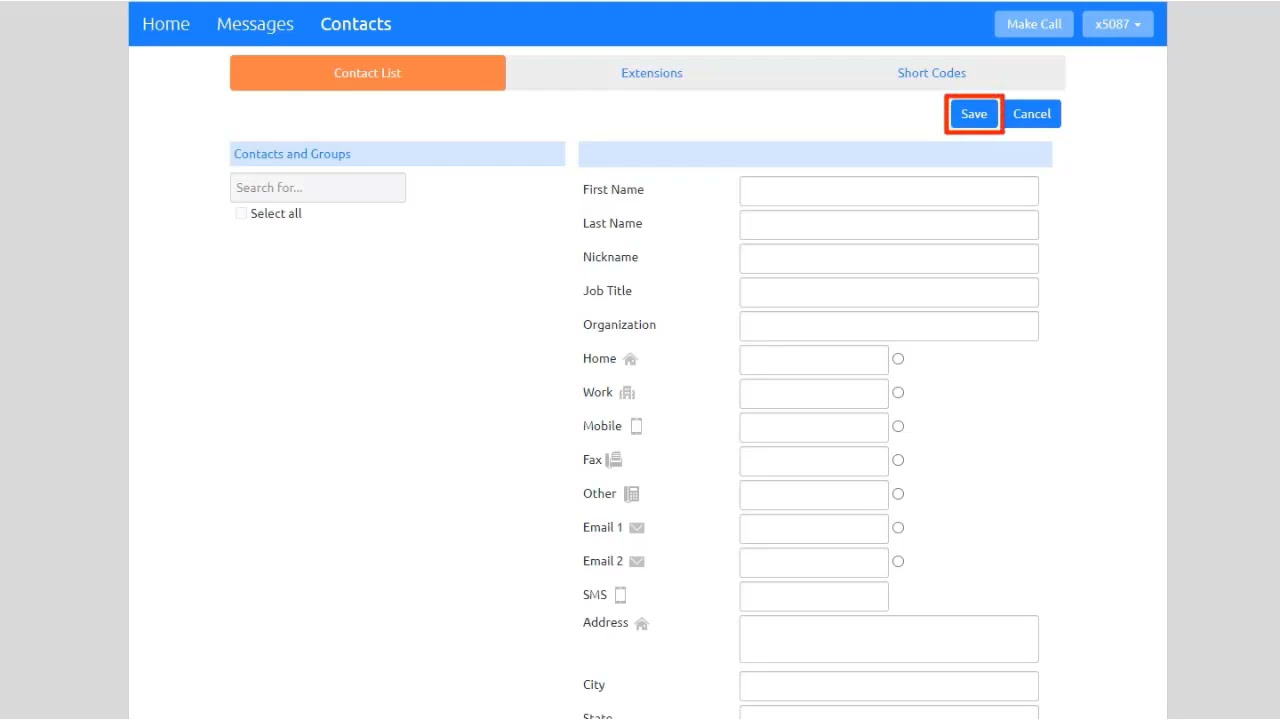Image resolution: width=1280 pixels, height=720 pixels.
Task: Click the envelope icon beside Email 2
Action: point(636,562)
